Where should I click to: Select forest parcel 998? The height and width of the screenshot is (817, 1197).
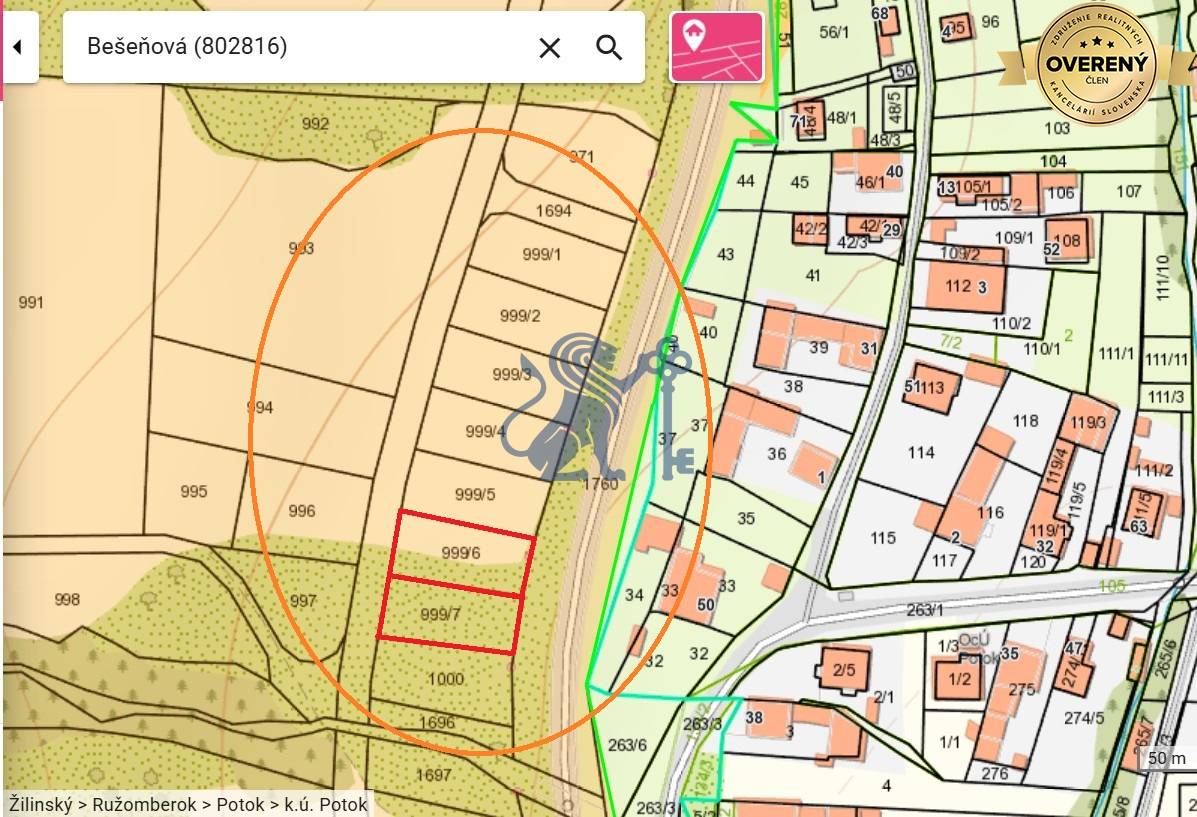click(x=67, y=599)
